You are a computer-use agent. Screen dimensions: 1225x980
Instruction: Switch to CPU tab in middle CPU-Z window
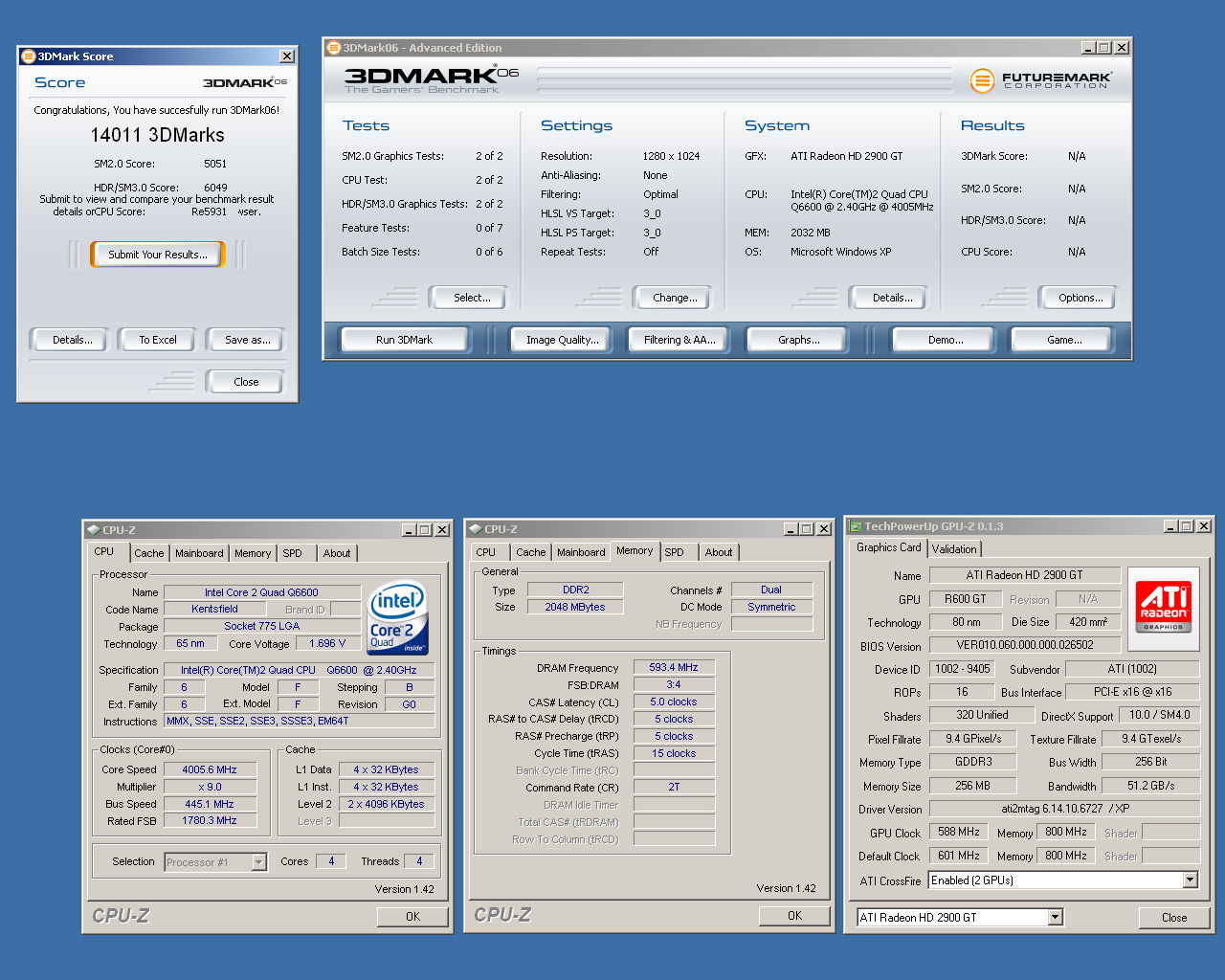pyautogui.click(x=486, y=552)
